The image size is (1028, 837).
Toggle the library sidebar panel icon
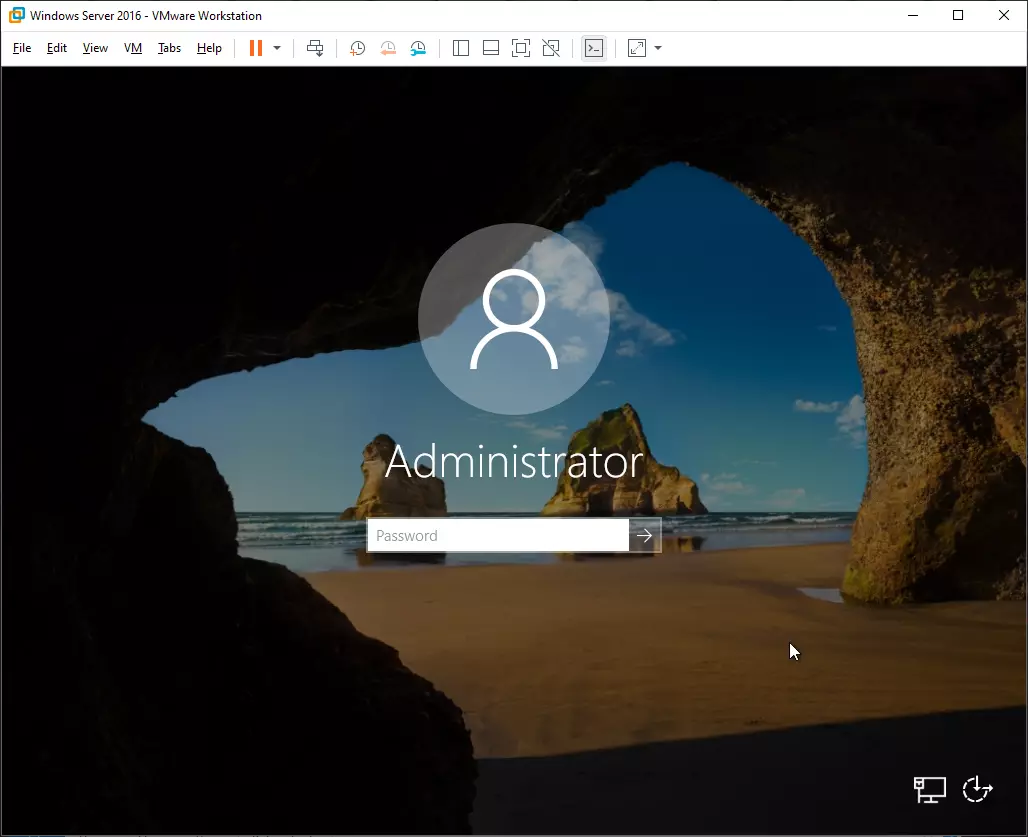pyautogui.click(x=461, y=48)
